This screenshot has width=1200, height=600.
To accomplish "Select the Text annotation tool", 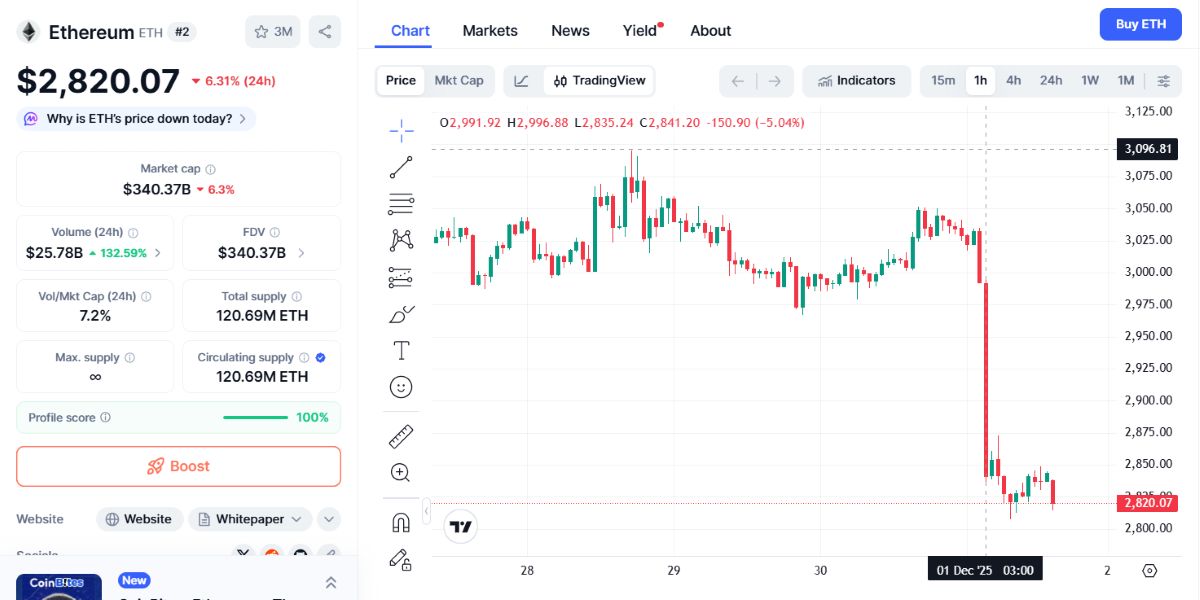I will click(x=401, y=350).
